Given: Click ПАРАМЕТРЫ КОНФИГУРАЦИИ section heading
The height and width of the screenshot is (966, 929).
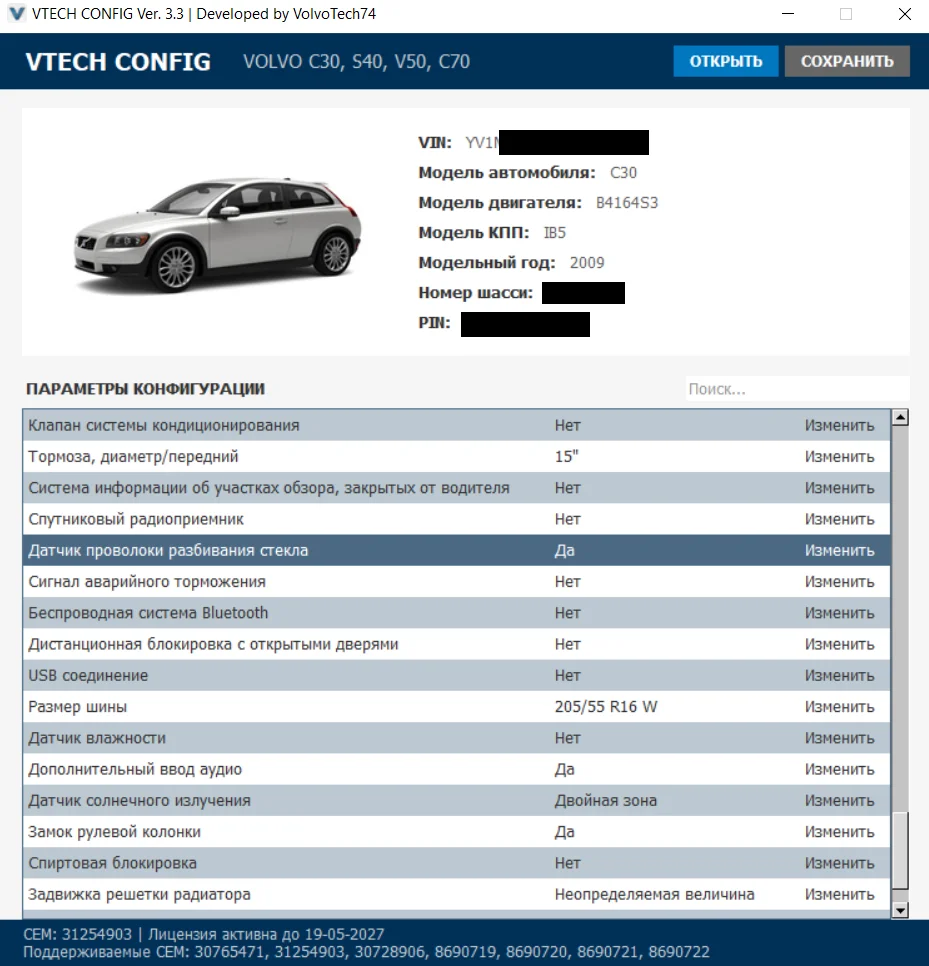Looking at the screenshot, I should (145, 389).
